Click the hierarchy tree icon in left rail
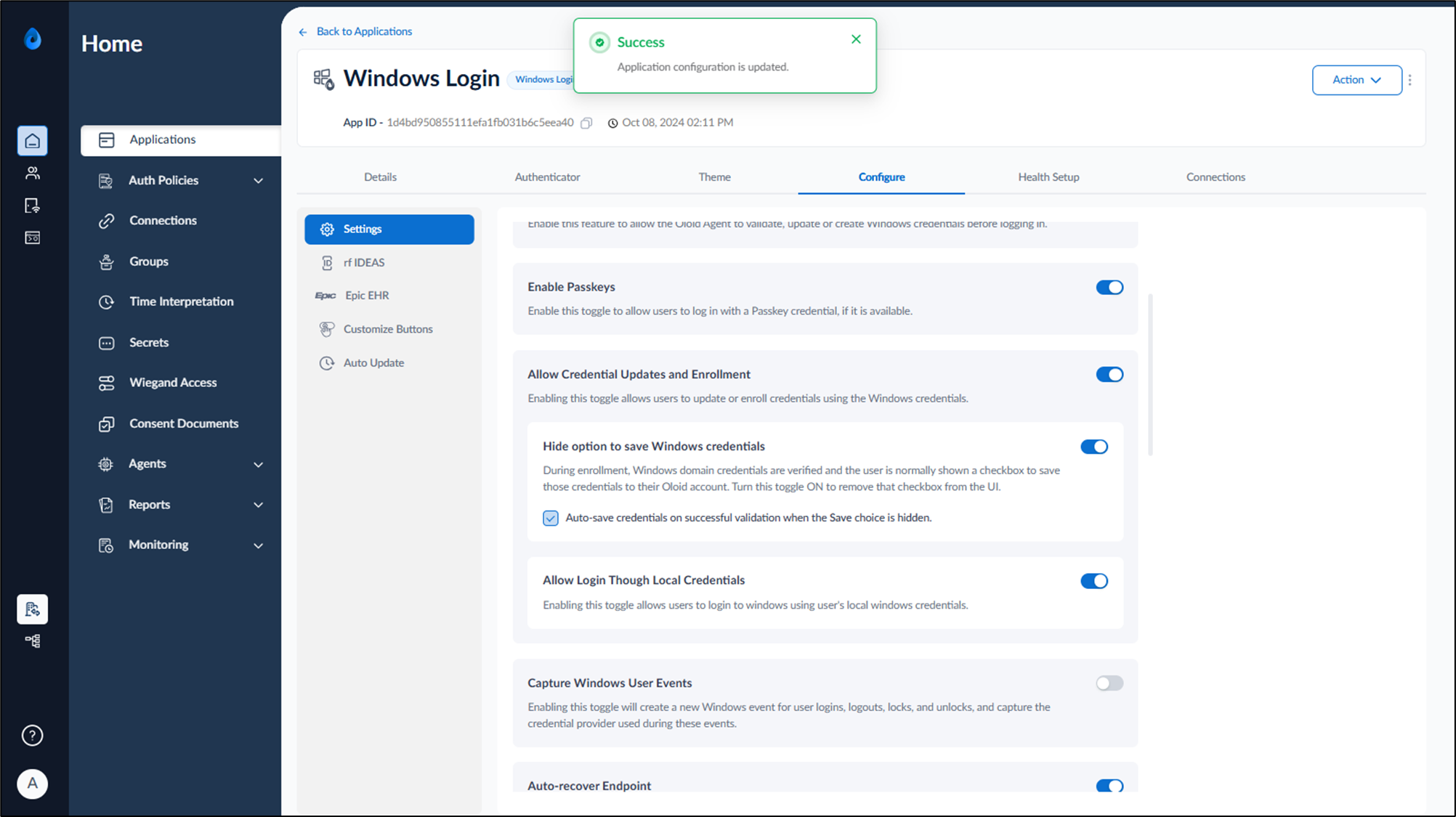1456x817 pixels. tap(33, 641)
